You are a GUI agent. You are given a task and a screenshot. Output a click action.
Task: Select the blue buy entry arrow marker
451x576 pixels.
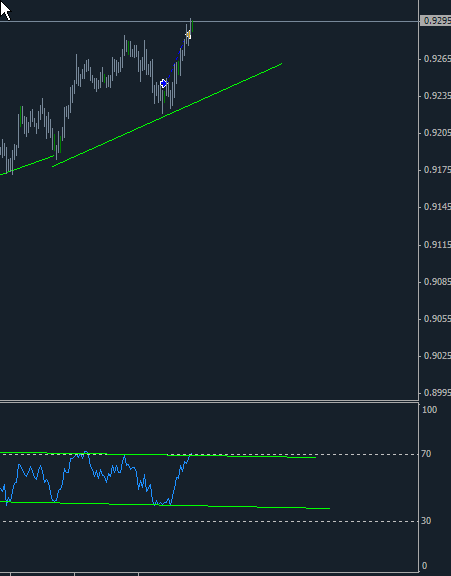pyautogui.click(x=164, y=84)
